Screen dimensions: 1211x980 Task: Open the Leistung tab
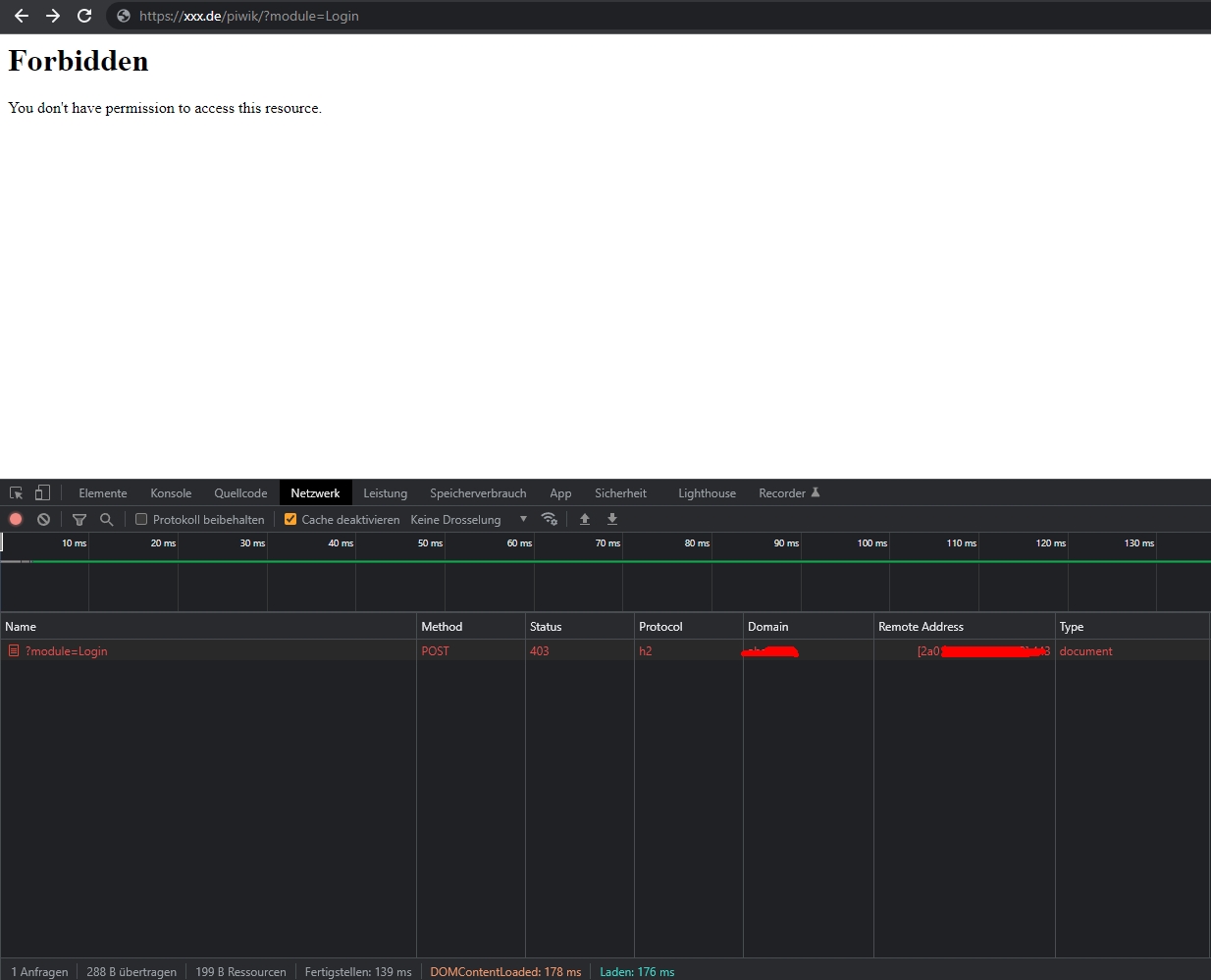[x=385, y=493]
